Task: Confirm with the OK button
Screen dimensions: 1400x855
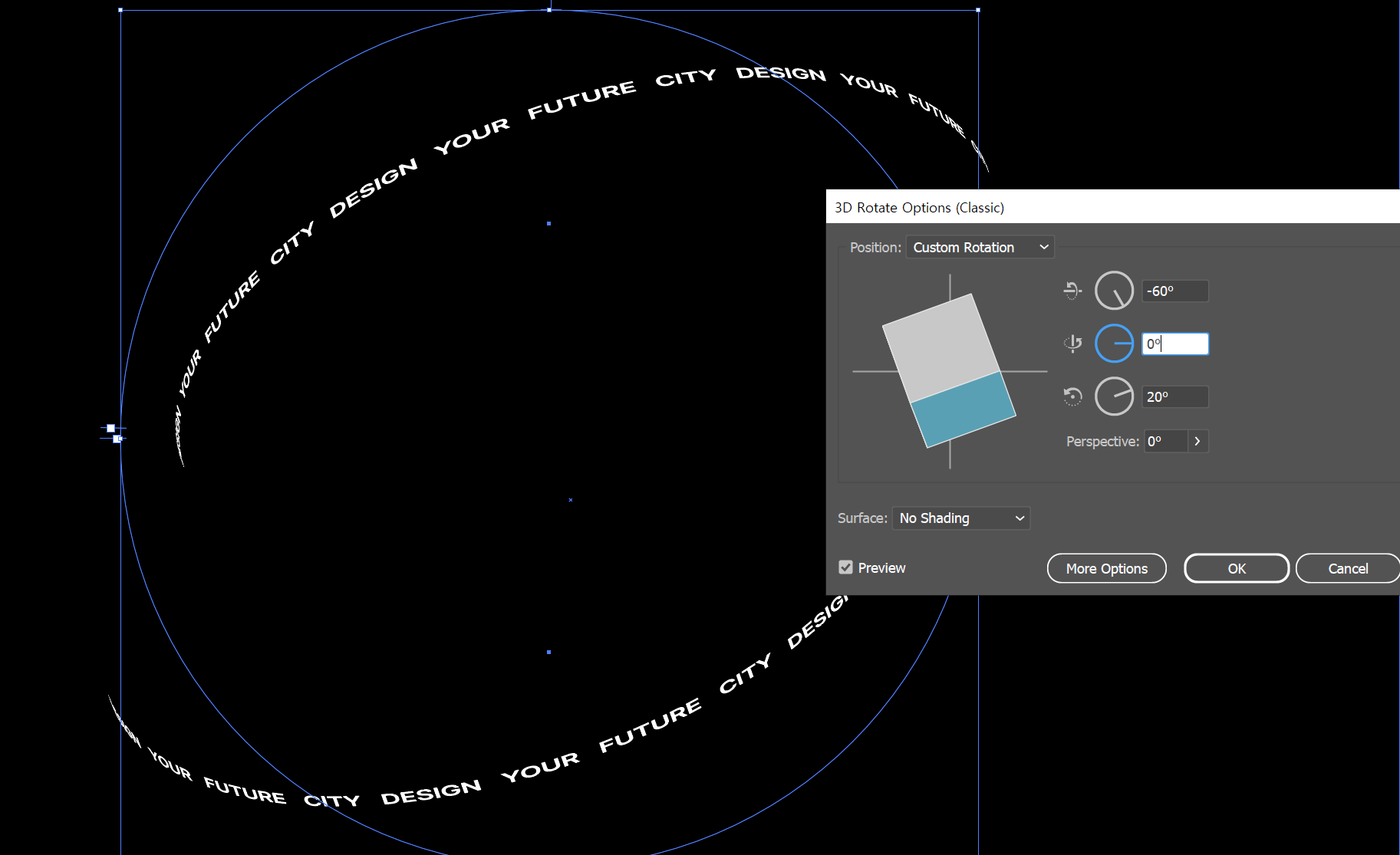Action: (1237, 568)
